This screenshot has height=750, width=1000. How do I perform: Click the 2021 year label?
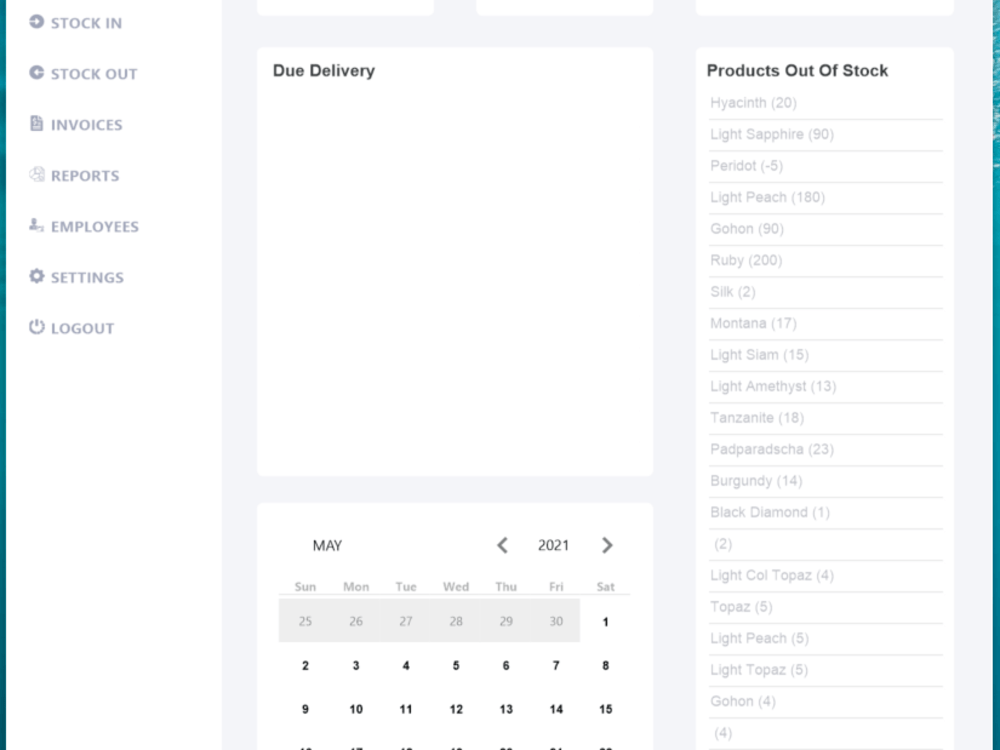553,545
